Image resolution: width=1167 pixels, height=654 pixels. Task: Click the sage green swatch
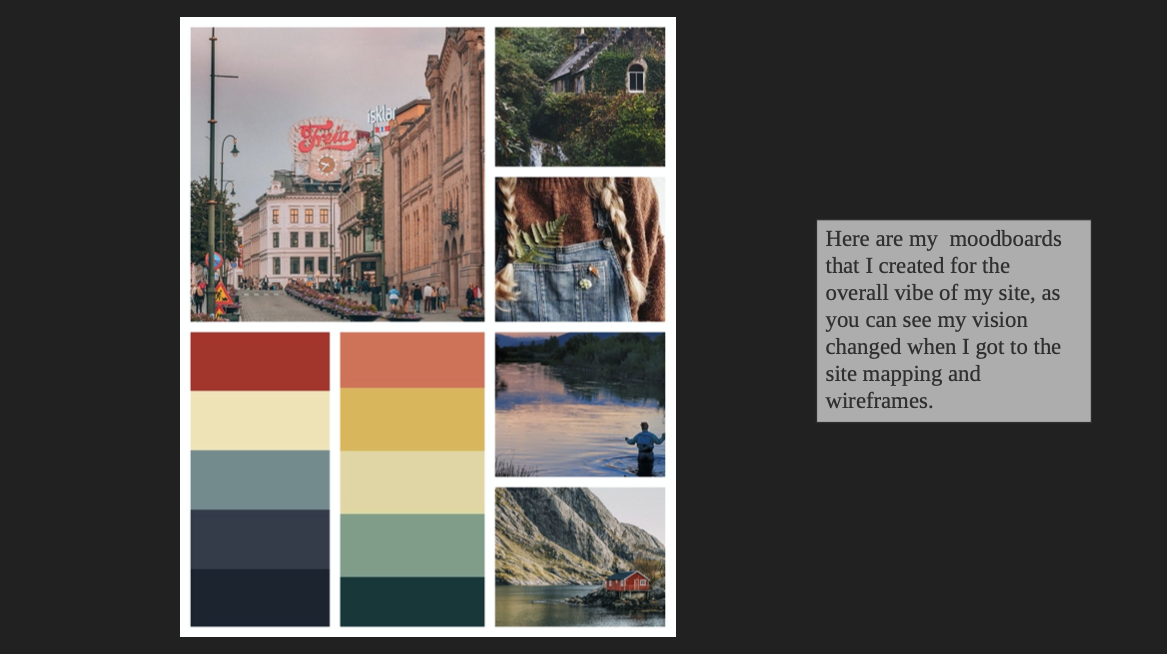pos(412,545)
